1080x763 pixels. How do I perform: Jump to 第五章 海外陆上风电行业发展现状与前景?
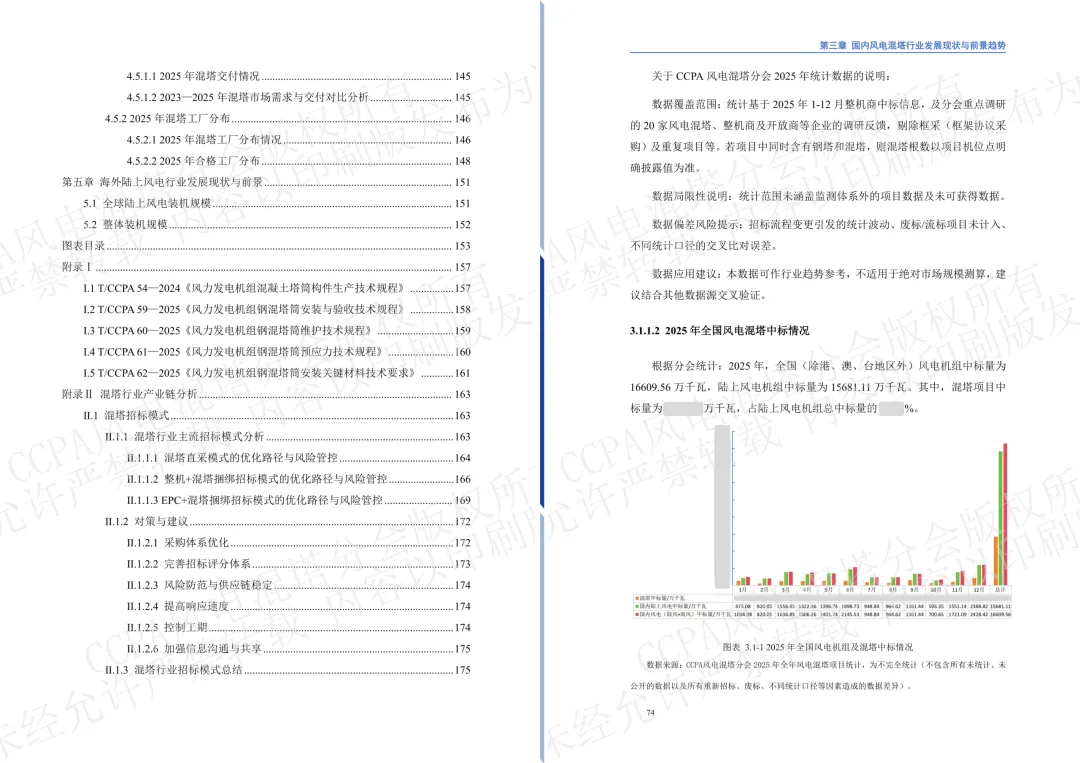coord(267,182)
